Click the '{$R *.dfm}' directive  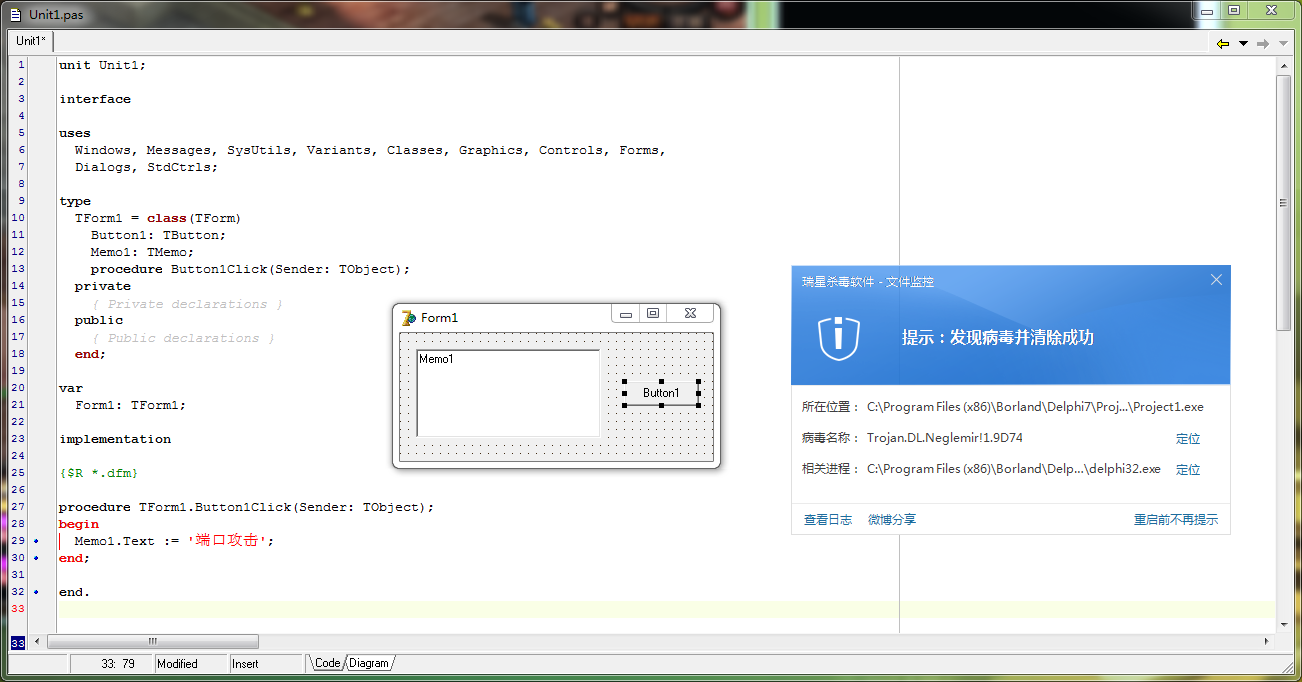tap(98, 472)
